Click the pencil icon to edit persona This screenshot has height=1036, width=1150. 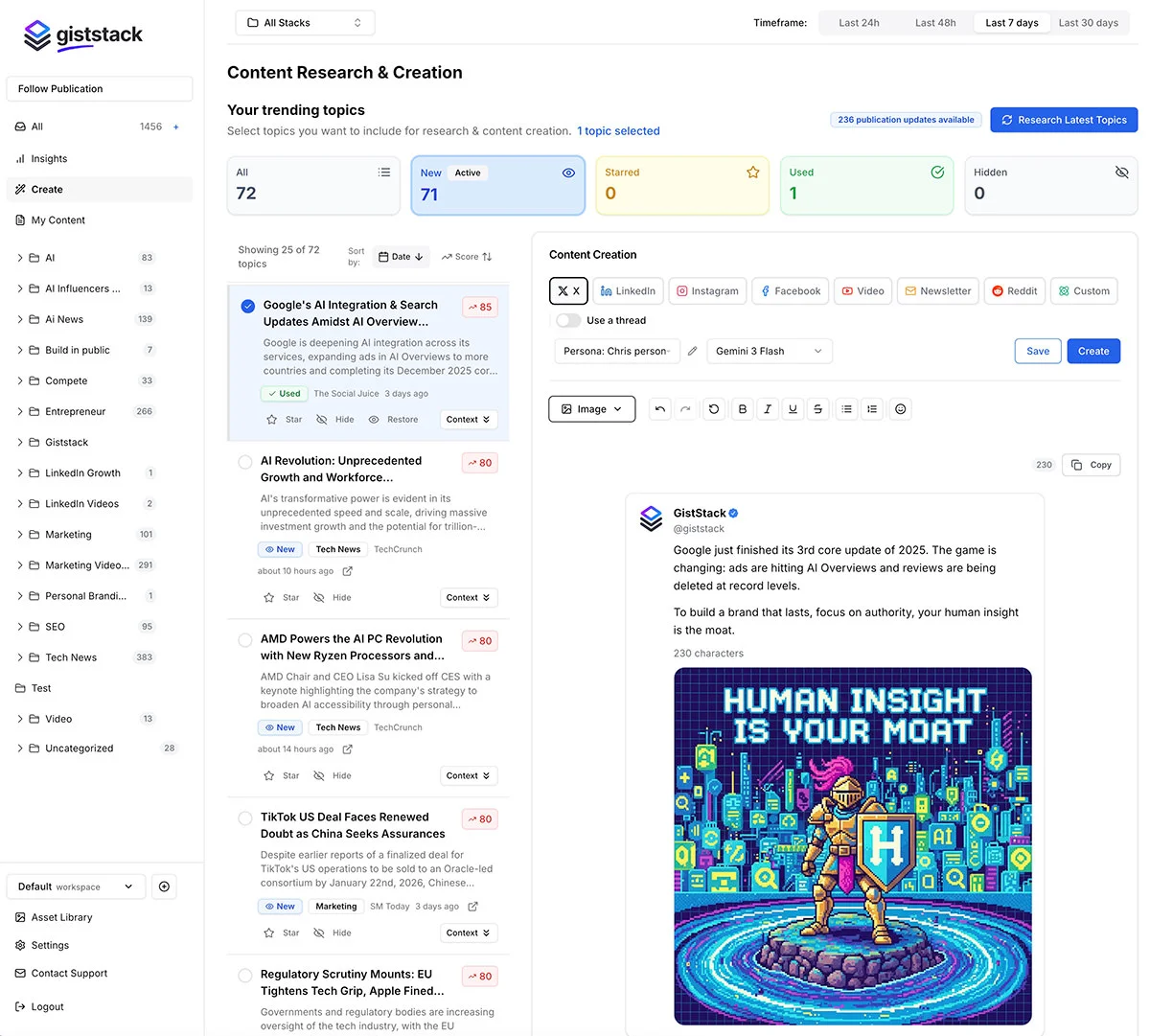point(692,352)
